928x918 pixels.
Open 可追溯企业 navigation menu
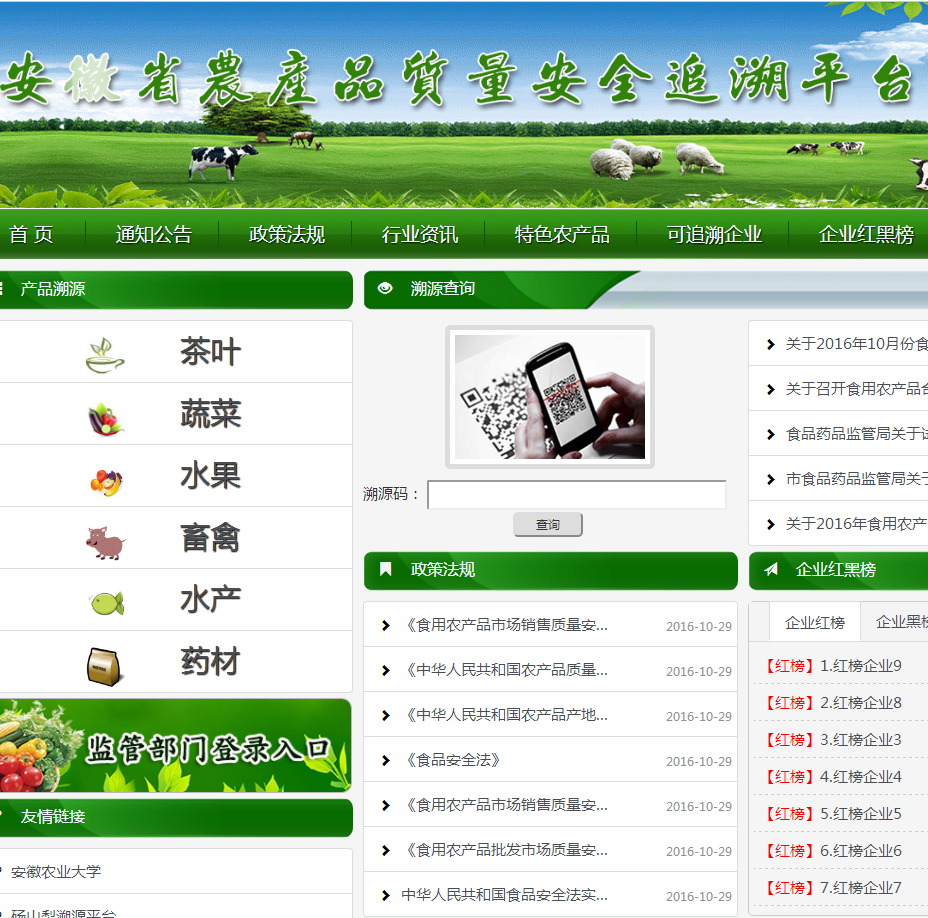point(714,235)
